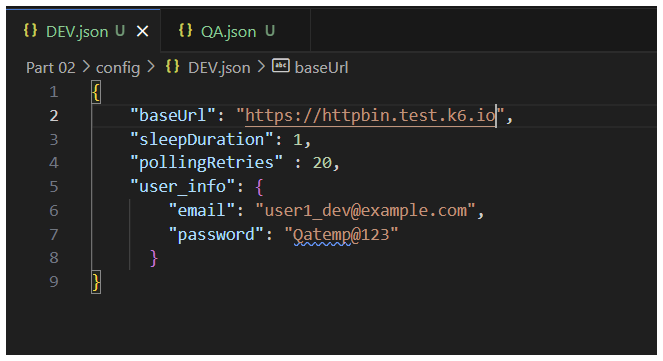Click the abc string symbol icon in breadcrumb
Image resolution: width=663 pixels, height=361 pixels.
[281, 66]
